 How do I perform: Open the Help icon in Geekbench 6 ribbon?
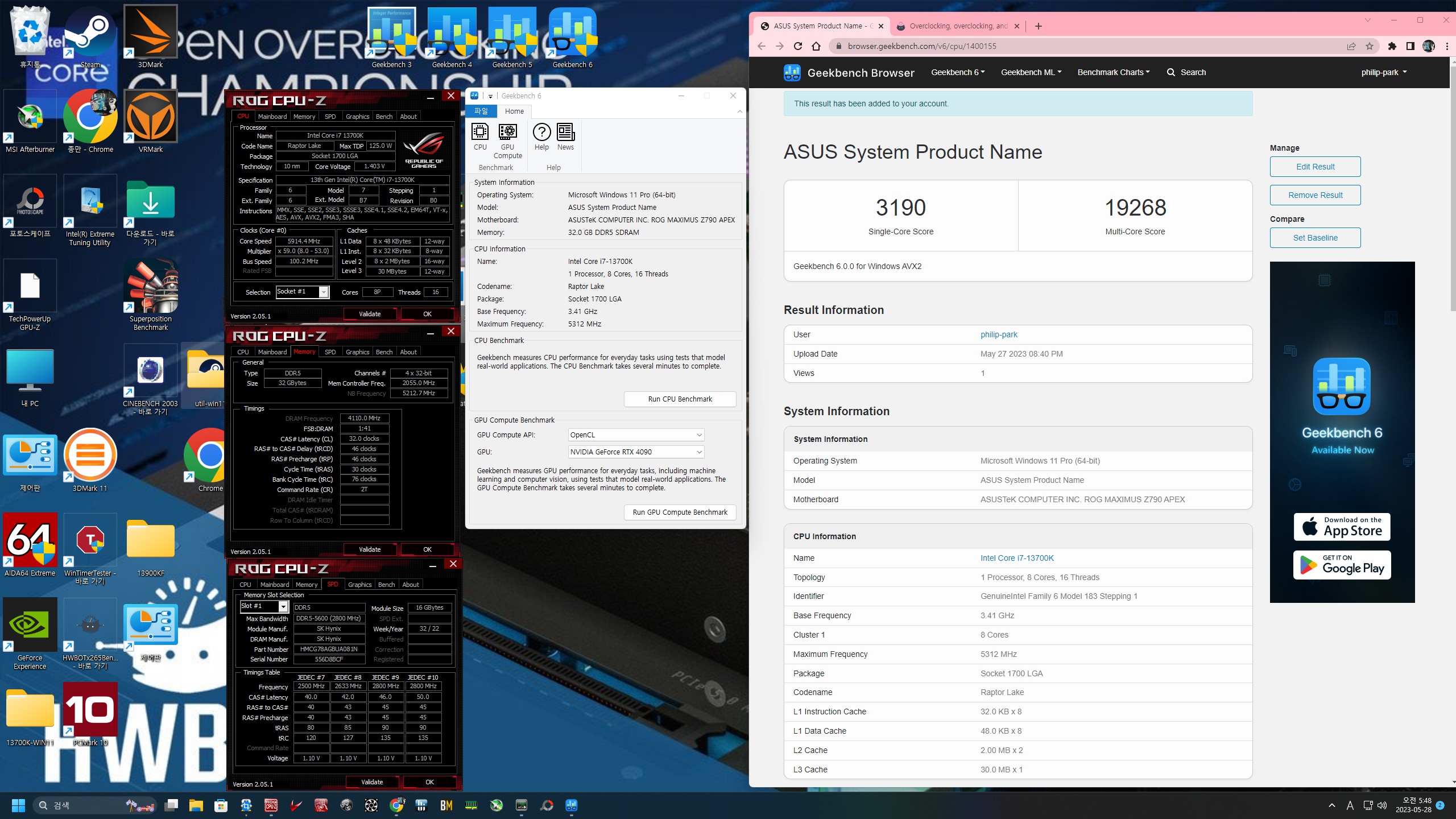(541, 137)
